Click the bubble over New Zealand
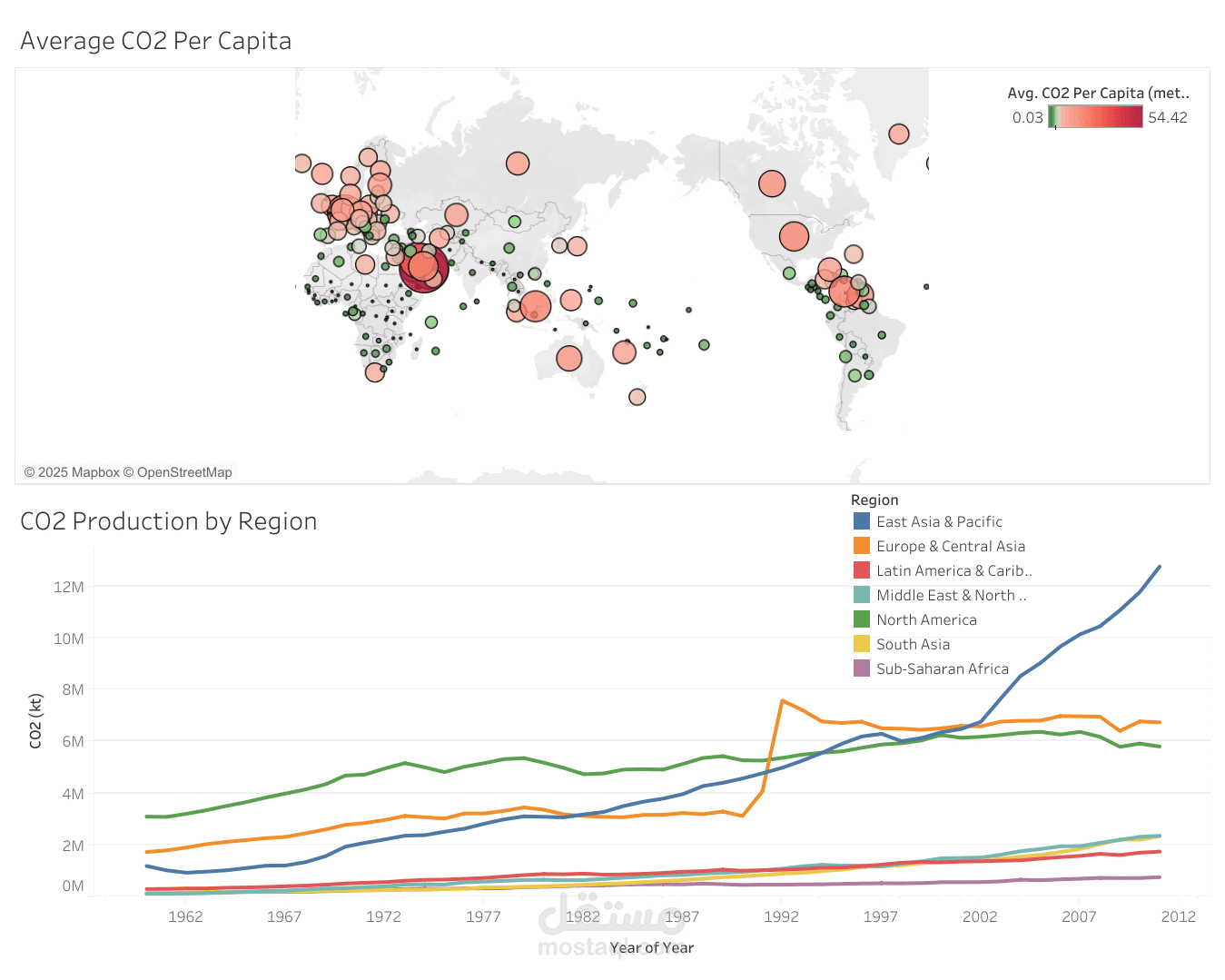Image resolution: width=1225 pixels, height=980 pixels. click(637, 397)
